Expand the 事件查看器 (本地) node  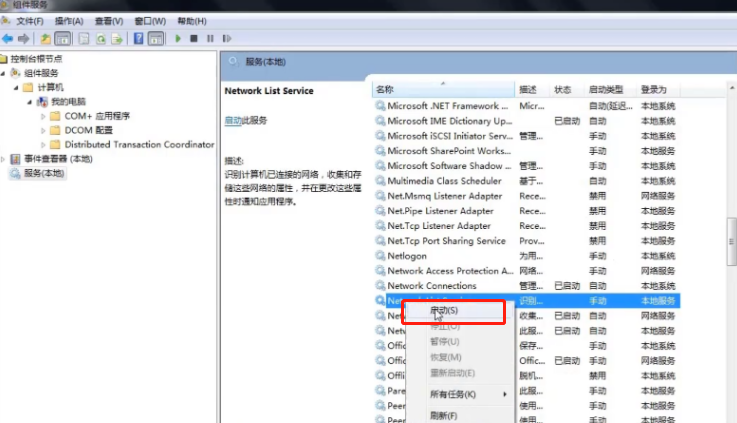pos(4,159)
